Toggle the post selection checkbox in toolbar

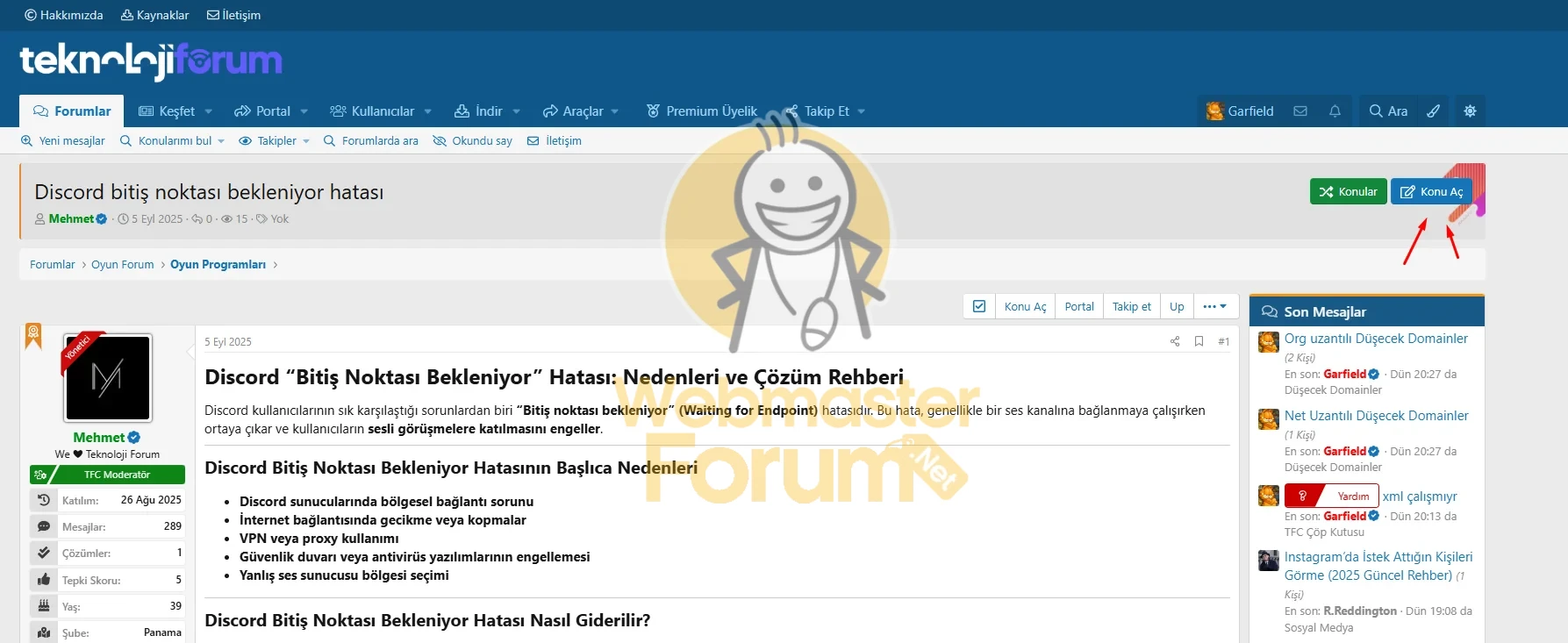[979, 306]
